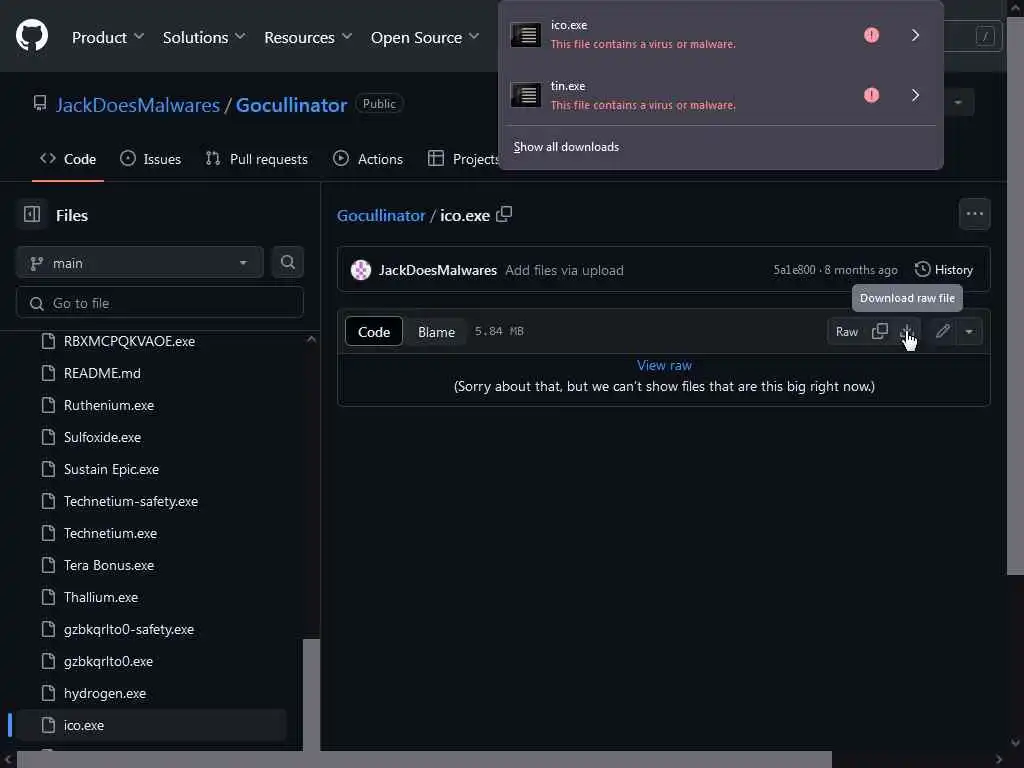Click the edit file pencil icon
The image size is (1024, 768).
[x=942, y=332]
